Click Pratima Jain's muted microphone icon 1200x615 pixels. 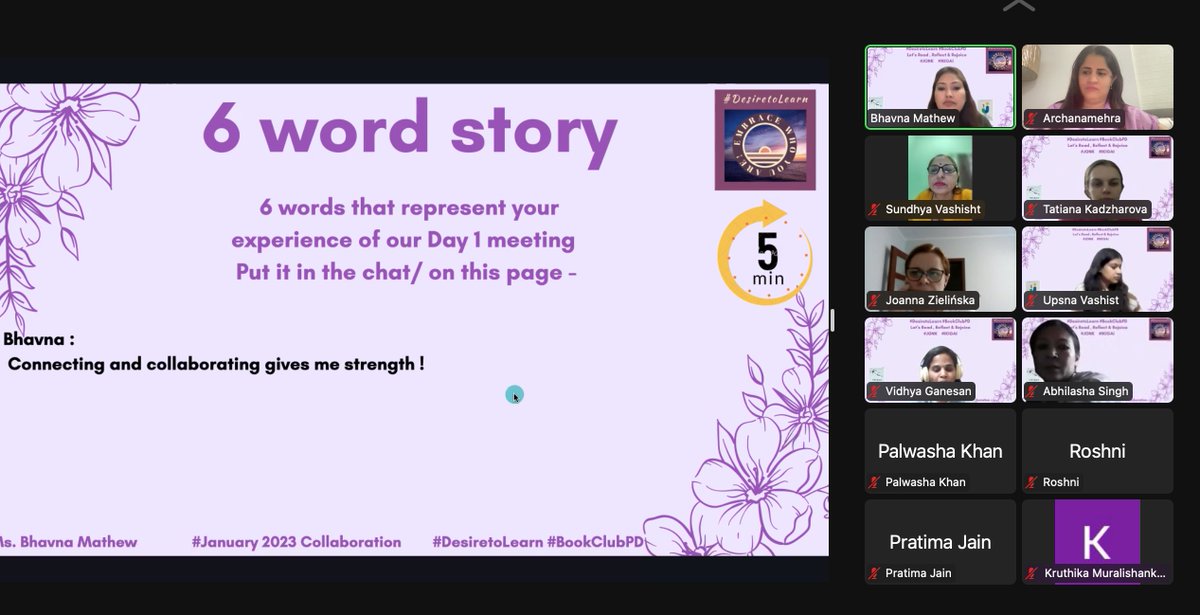click(875, 573)
